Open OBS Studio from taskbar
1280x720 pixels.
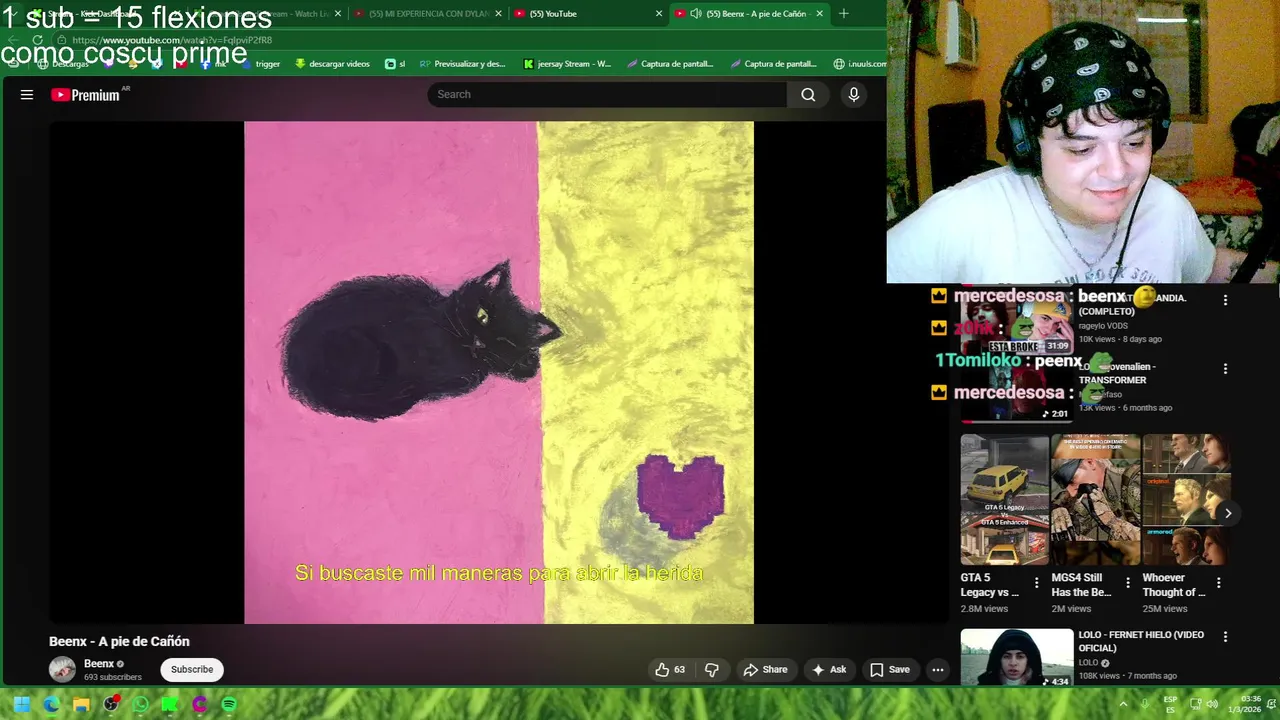tap(111, 704)
